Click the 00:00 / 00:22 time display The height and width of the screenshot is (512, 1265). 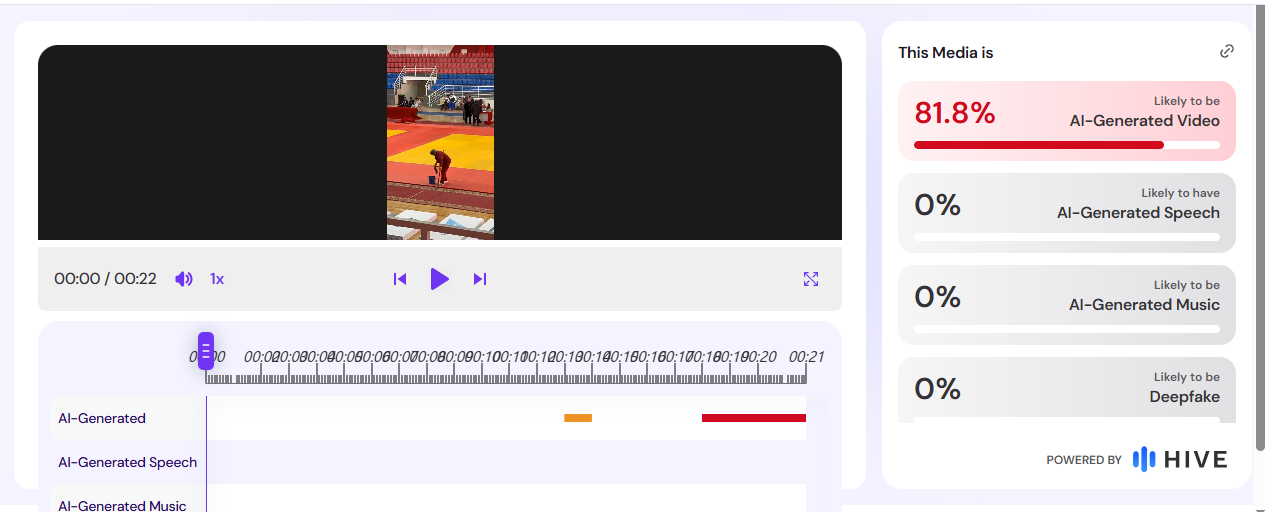pyautogui.click(x=105, y=279)
